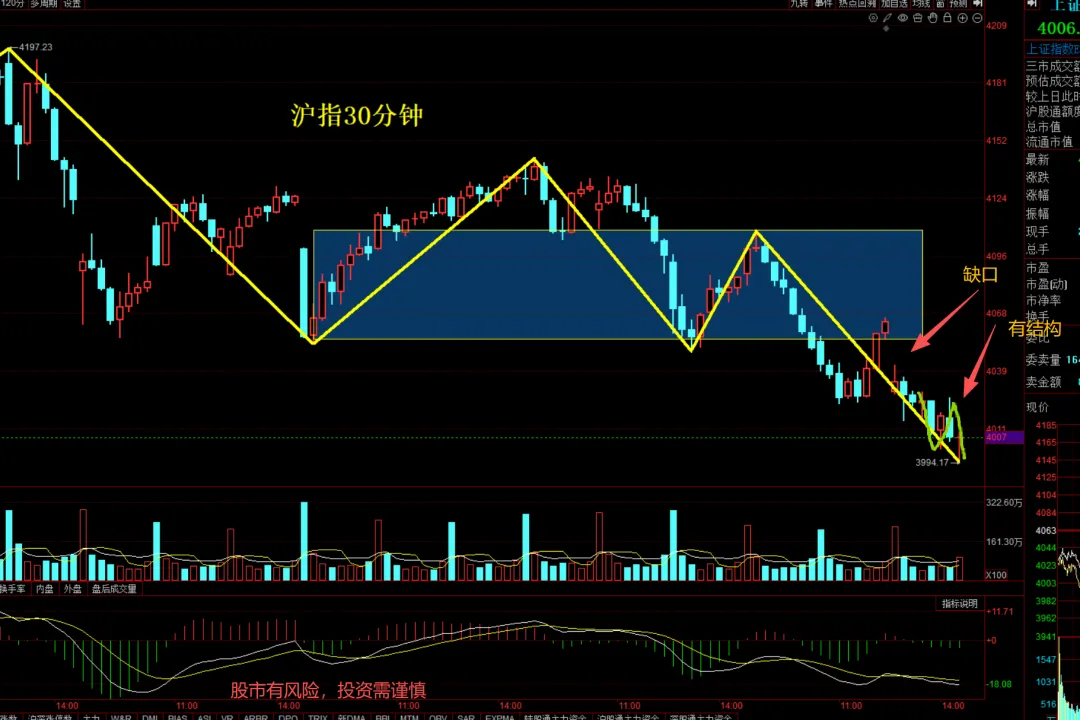Select the 换手率 volume tab
The height and width of the screenshot is (720, 1080).
[x=12, y=589]
